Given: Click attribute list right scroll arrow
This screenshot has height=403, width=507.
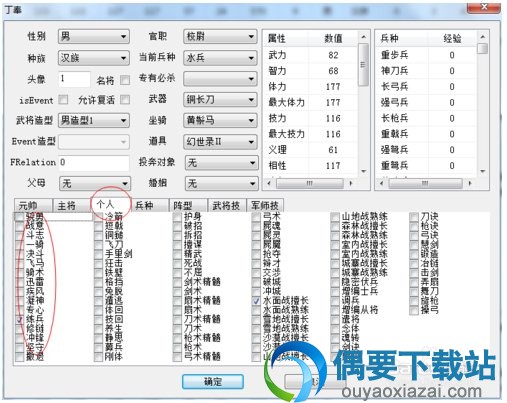Looking at the screenshot, I should click(x=351, y=183).
